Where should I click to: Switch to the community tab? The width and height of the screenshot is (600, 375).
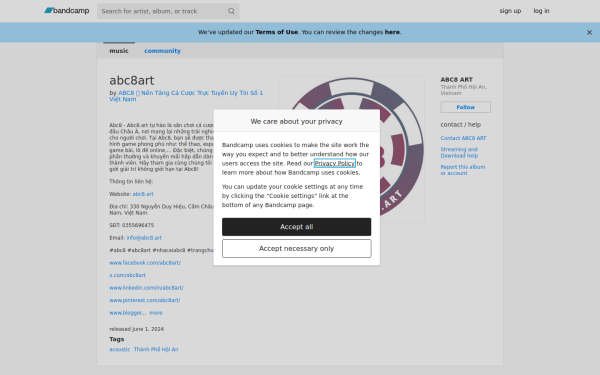point(162,51)
